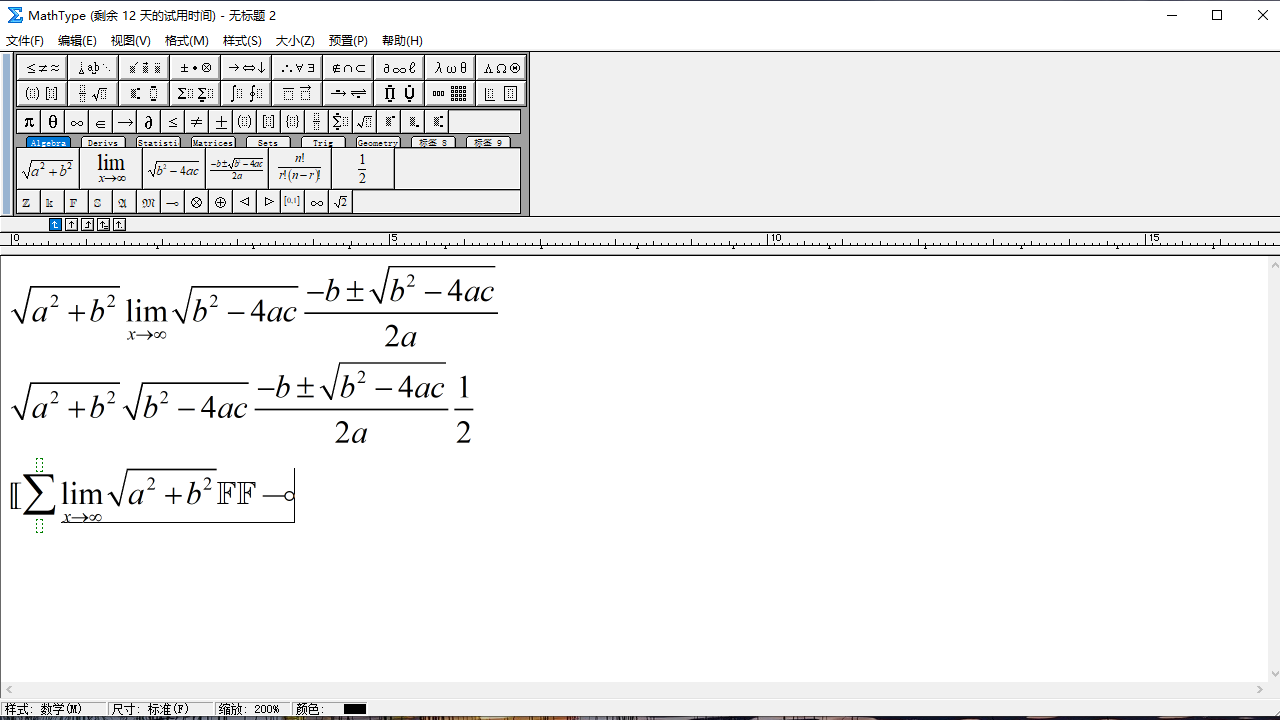Insert the combinations formula n!/r!(n-r)!
Screen dimensions: 1280x720
point(300,169)
